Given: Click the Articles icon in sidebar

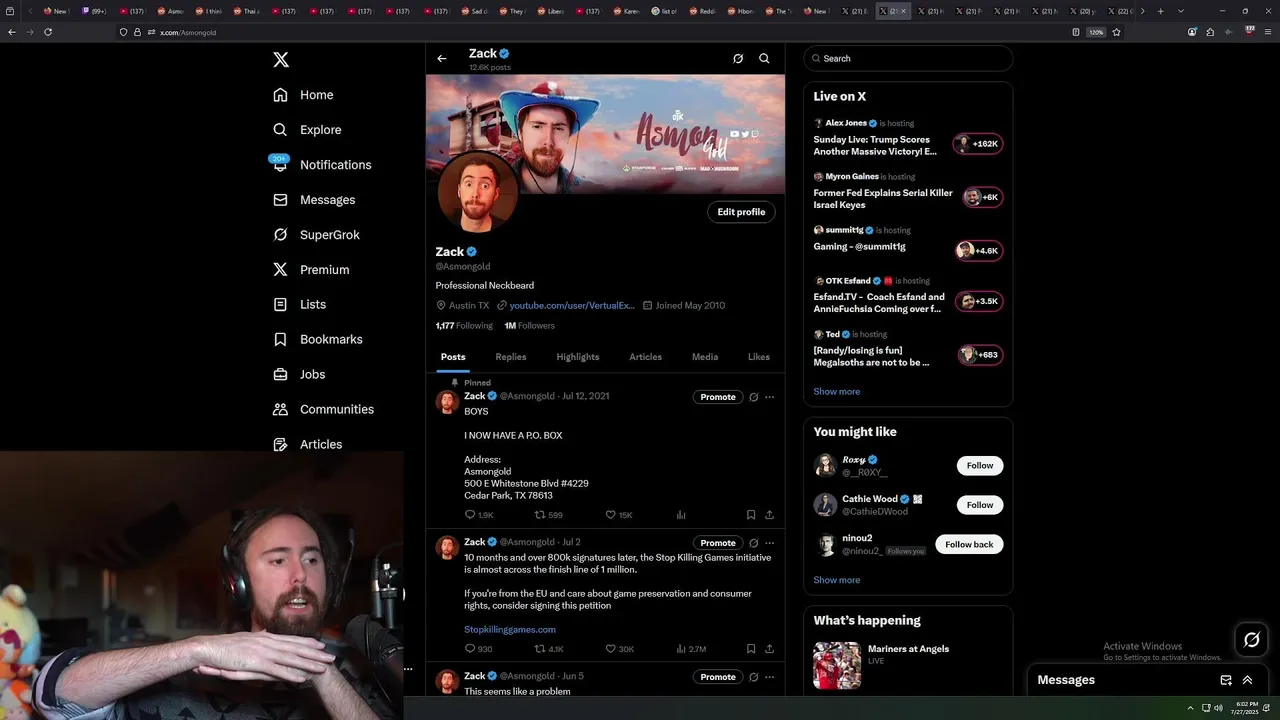Looking at the screenshot, I should click(280, 444).
